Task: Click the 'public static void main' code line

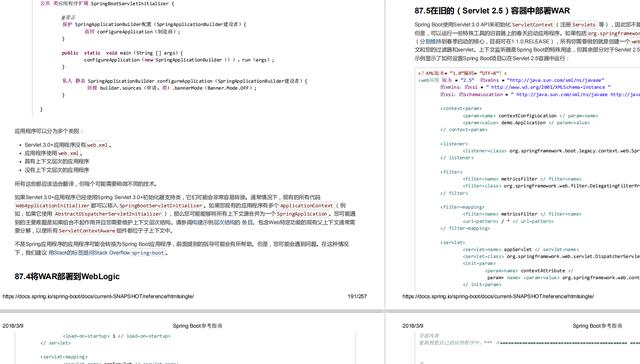Action: click(x=122, y=53)
